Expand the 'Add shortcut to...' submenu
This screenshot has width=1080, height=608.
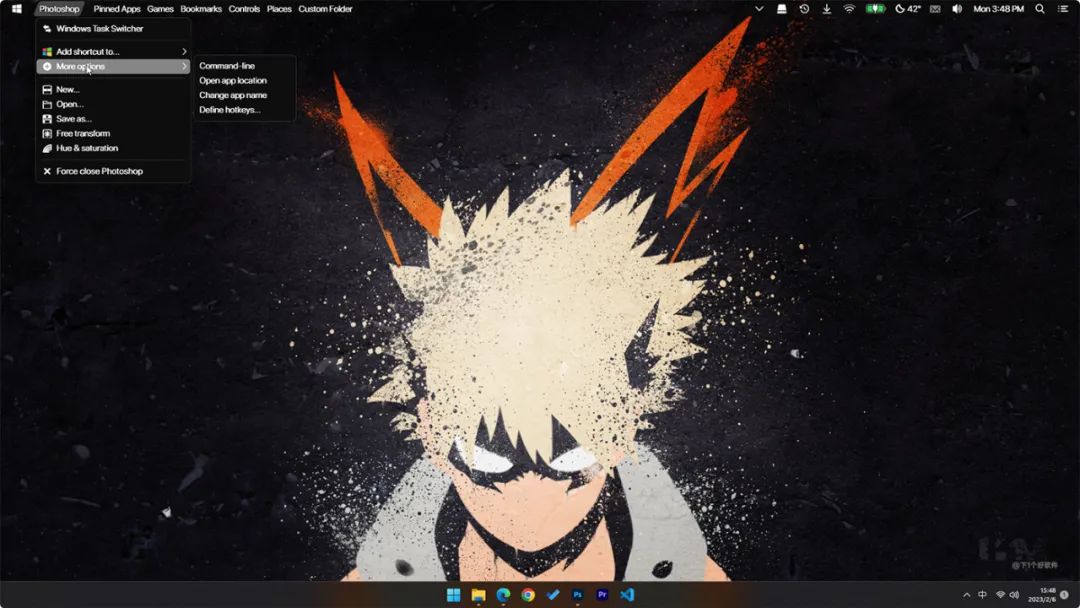coord(113,52)
